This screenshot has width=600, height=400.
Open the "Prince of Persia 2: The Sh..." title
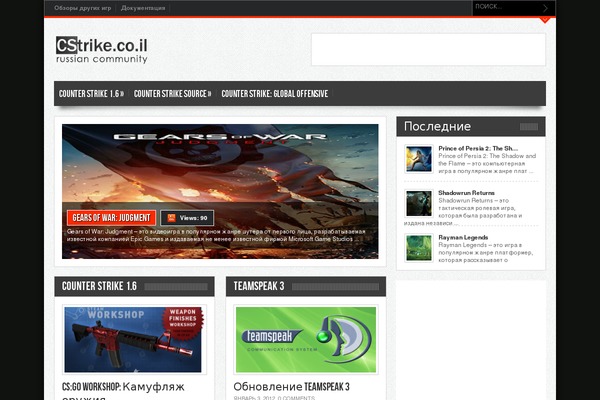click(478, 148)
